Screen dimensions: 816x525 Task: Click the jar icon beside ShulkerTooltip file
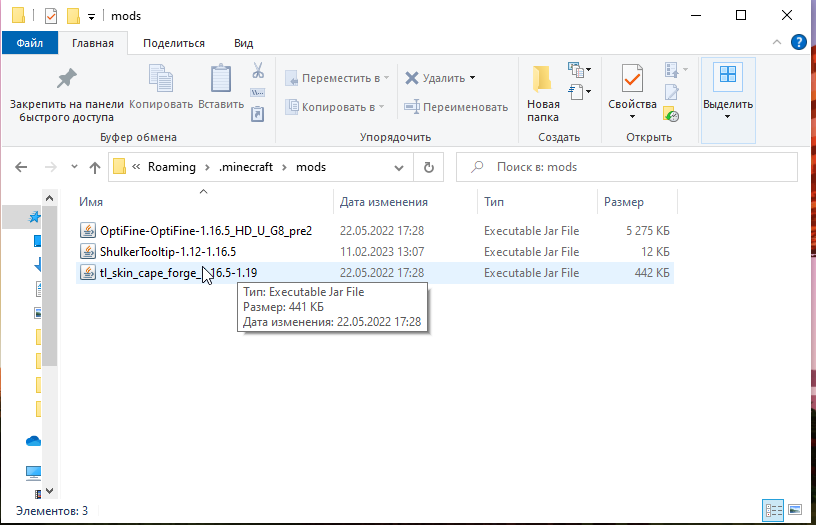tap(87, 252)
